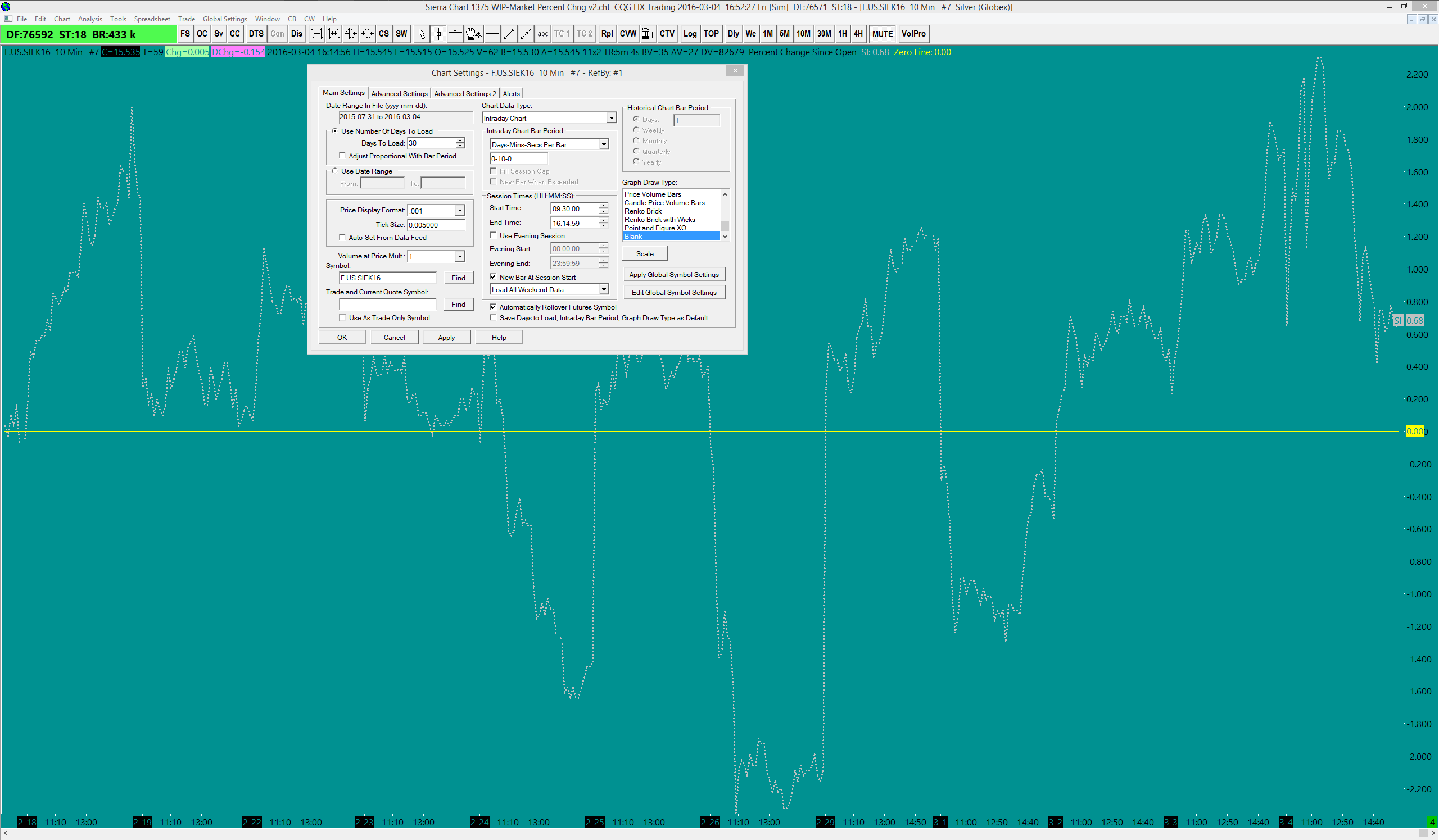
Task: Click the MUTE toolbar button
Action: [882, 34]
